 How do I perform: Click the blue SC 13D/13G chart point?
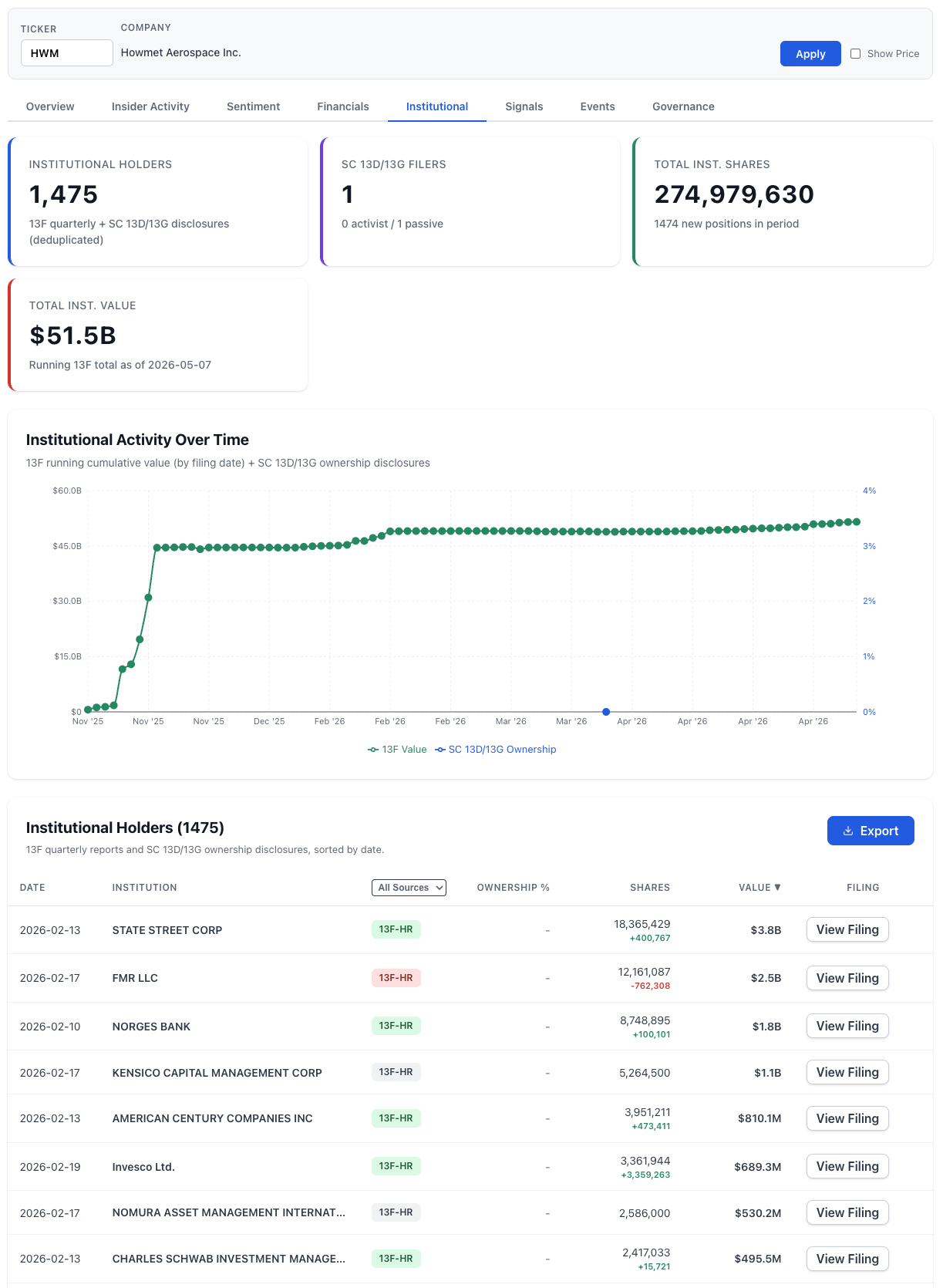(x=606, y=712)
